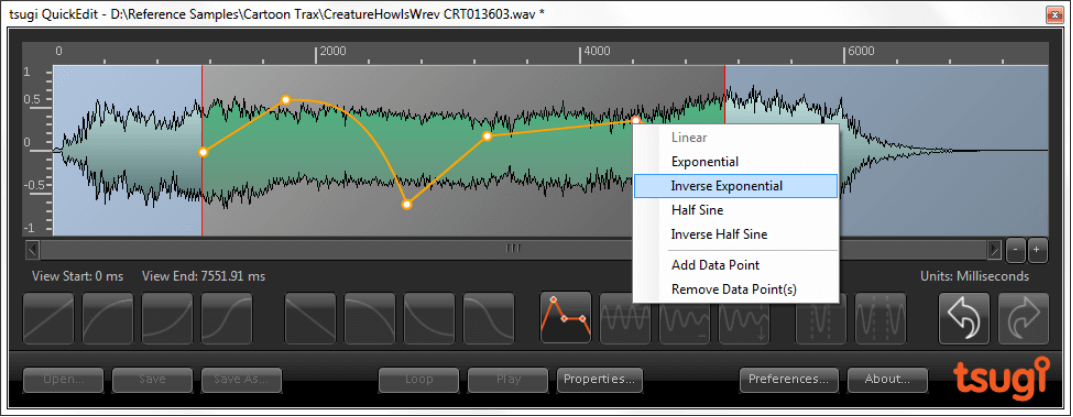This screenshot has height=417, width=1073.
Task: Click the undo arrow button
Action: [964, 318]
